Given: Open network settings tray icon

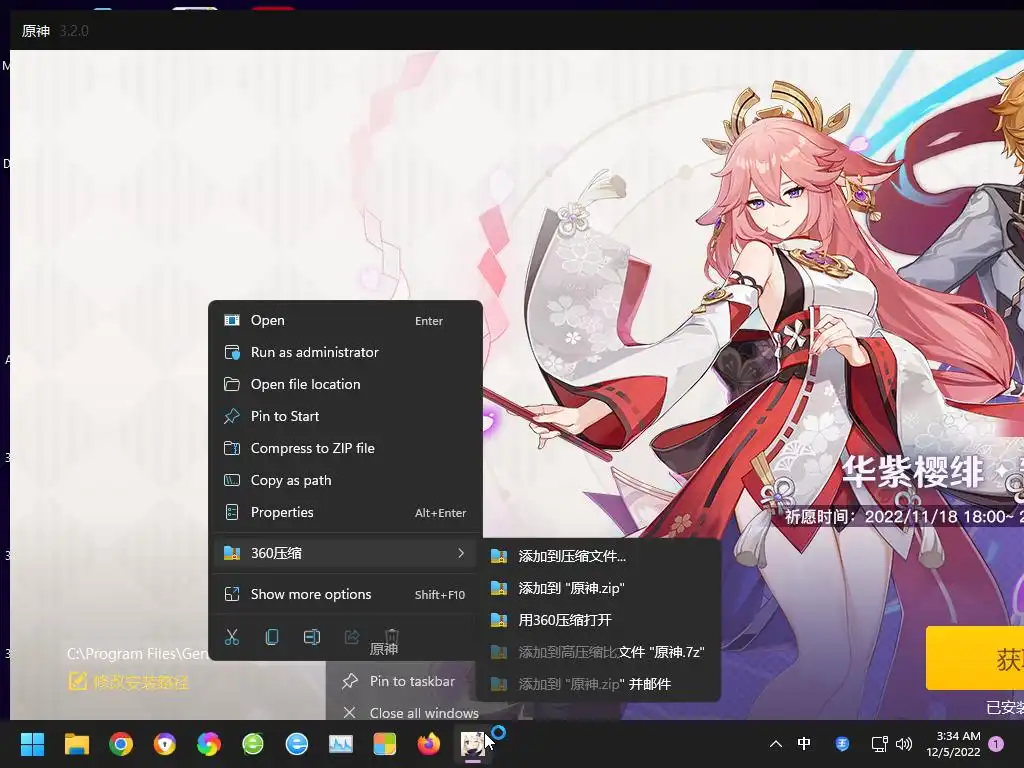Looking at the screenshot, I should click(x=879, y=744).
